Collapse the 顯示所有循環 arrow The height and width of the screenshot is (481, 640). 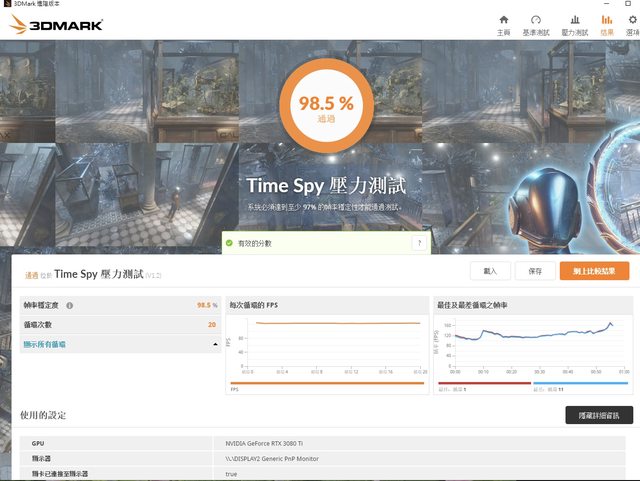[215, 345]
